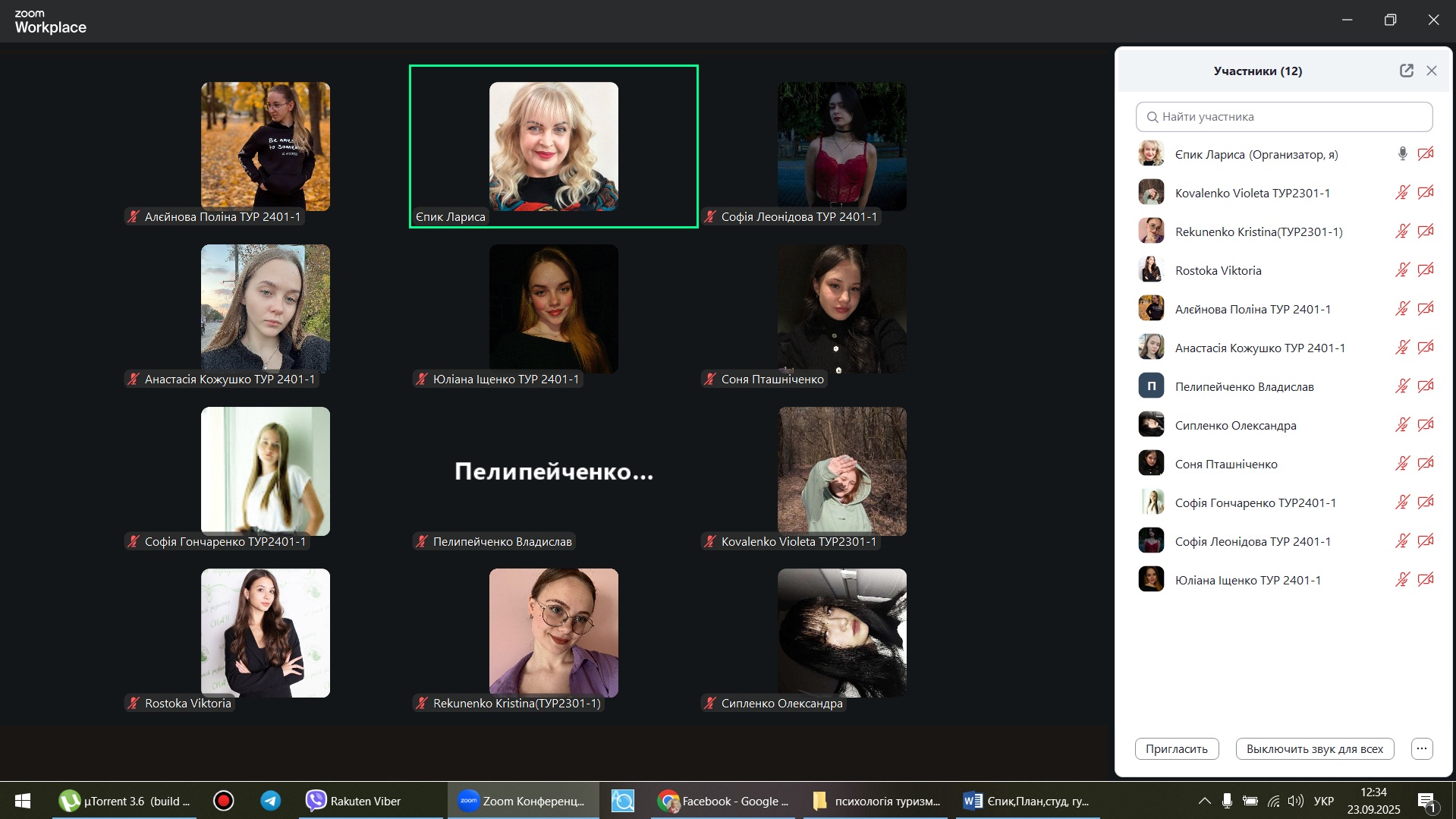Open the more options ellipsis menu
1456x819 pixels.
click(x=1422, y=748)
